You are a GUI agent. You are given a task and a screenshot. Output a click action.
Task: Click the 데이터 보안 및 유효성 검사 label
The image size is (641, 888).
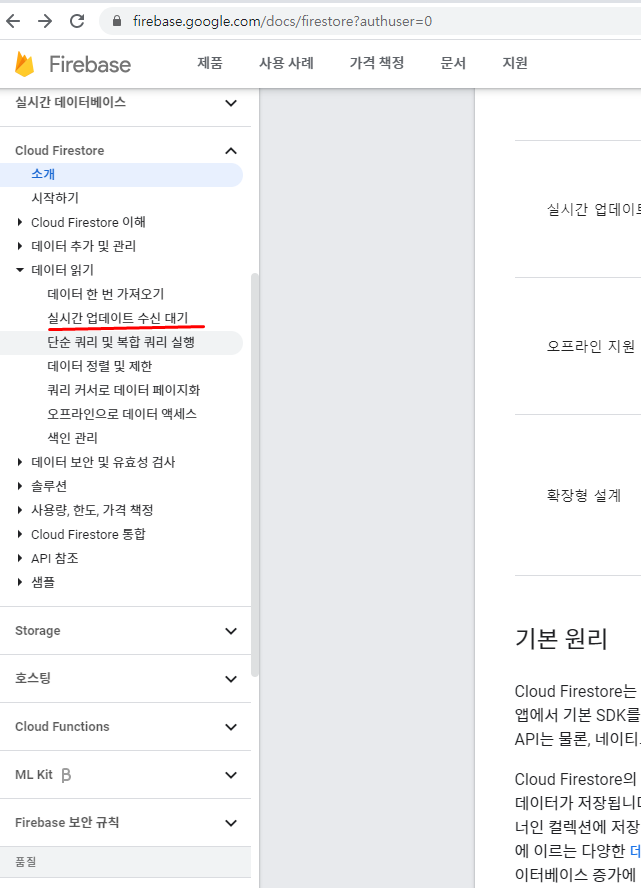point(103,462)
